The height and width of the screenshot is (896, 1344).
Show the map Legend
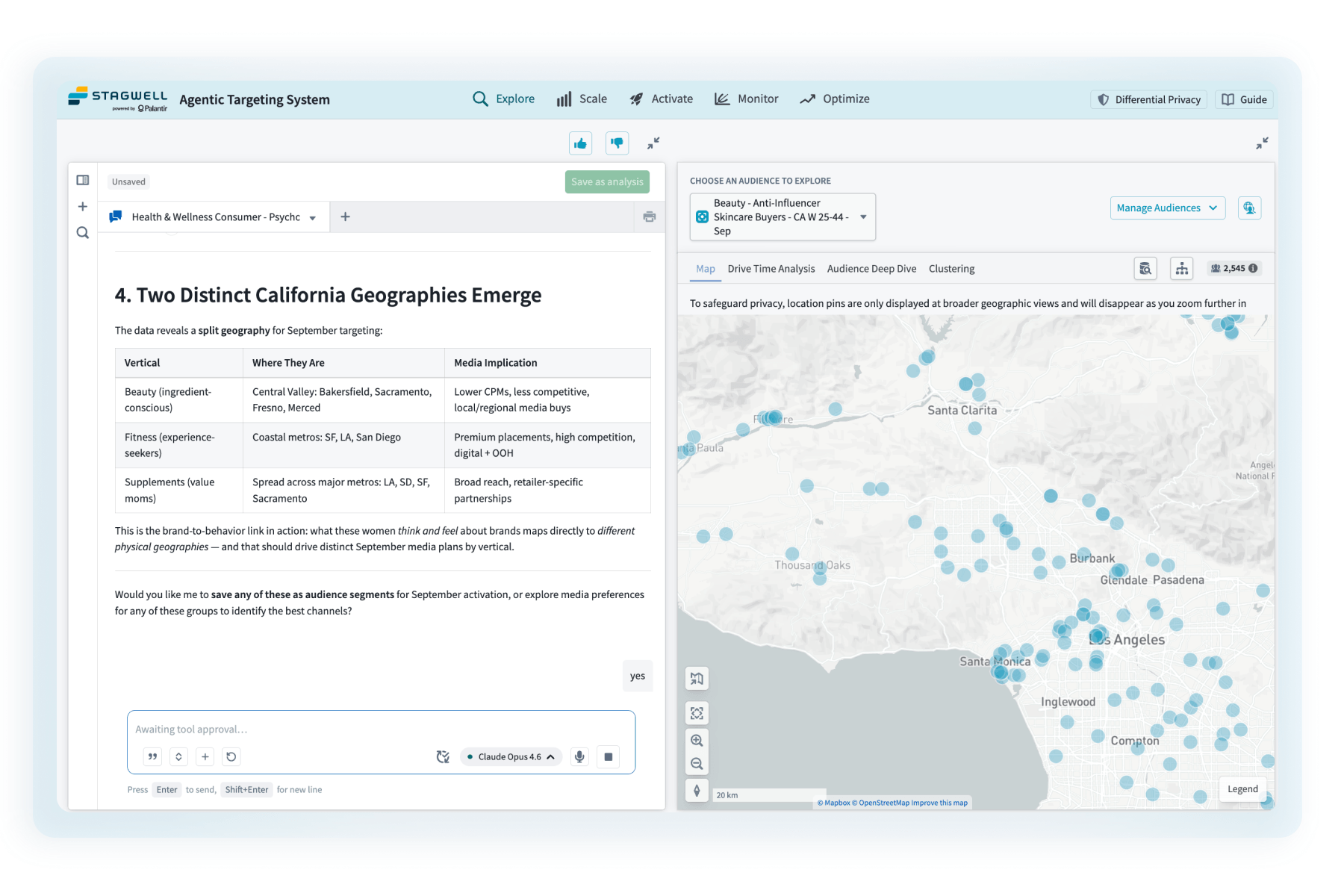[1242, 789]
